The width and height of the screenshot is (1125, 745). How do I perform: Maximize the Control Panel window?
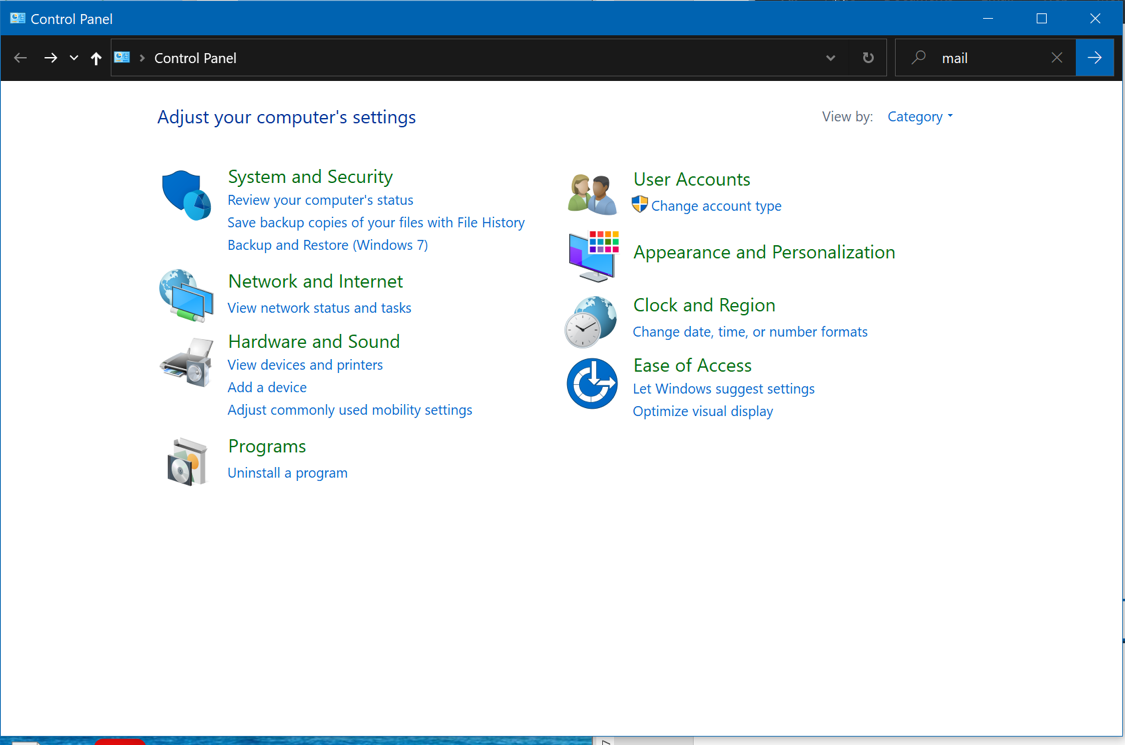click(1042, 19)
